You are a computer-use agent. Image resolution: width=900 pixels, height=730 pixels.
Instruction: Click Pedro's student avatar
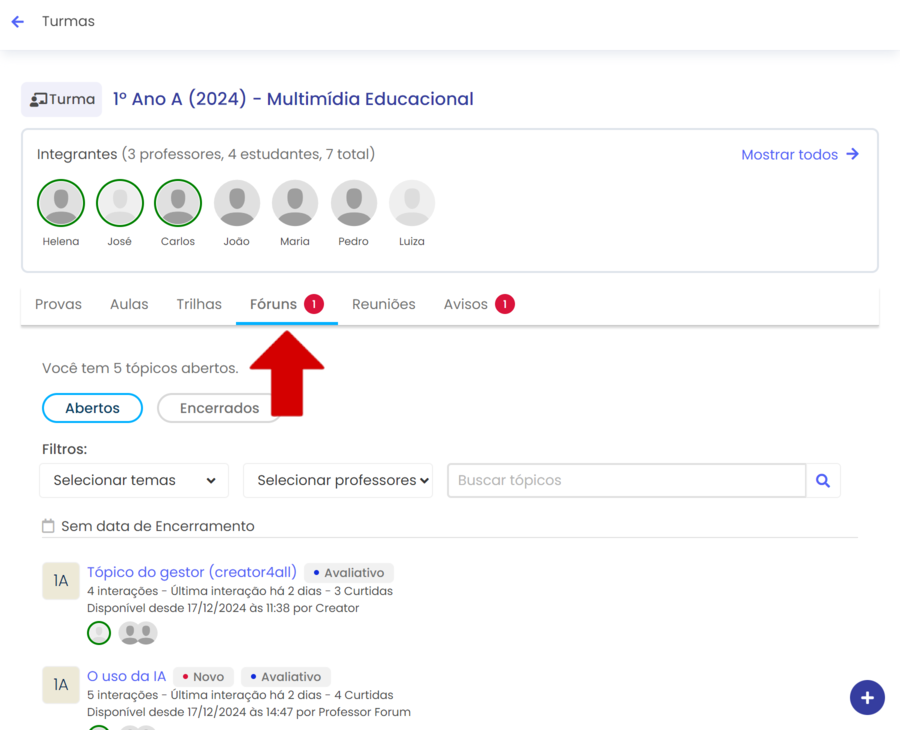pos(353,204)
